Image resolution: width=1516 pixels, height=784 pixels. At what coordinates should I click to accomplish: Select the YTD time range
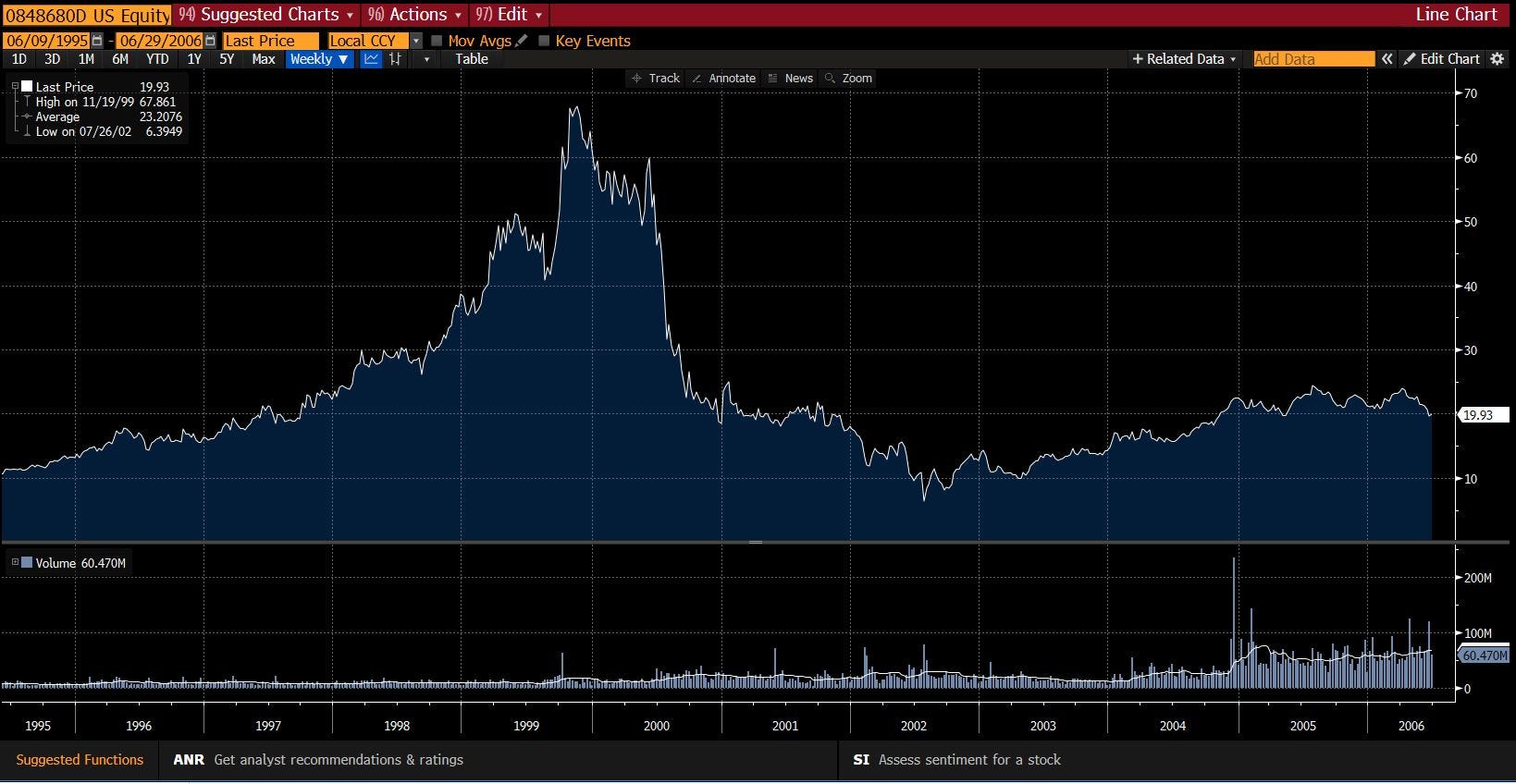pos(157,59)
